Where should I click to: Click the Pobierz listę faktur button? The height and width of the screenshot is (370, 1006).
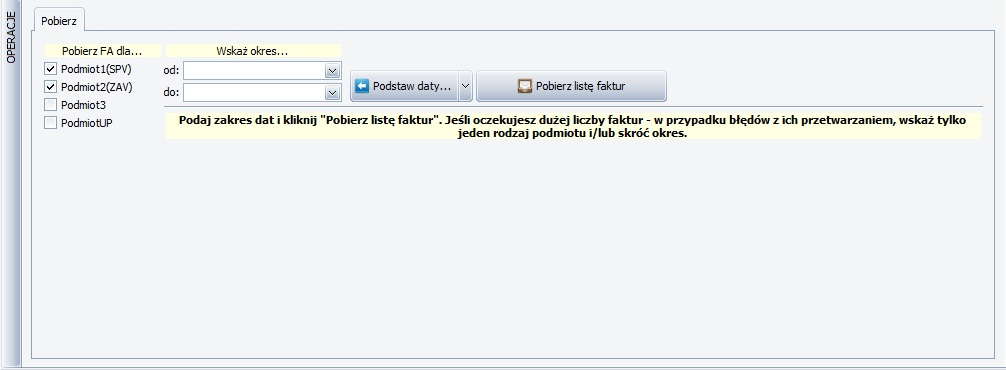(571, 86)
